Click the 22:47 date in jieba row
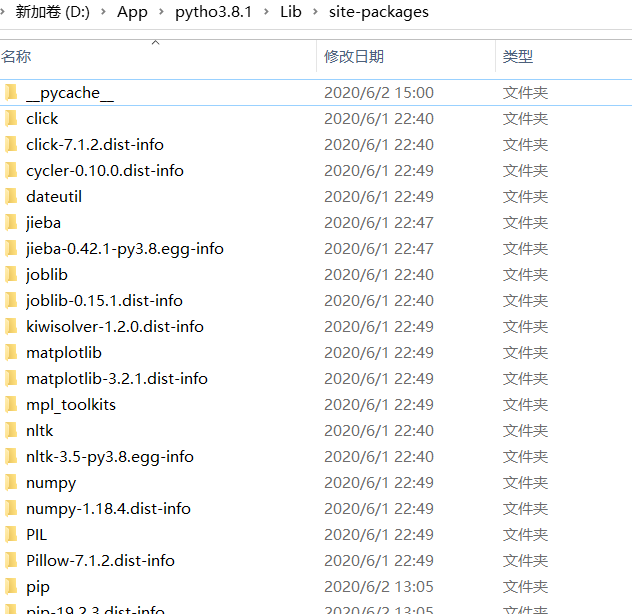 [x=379, y=223]
